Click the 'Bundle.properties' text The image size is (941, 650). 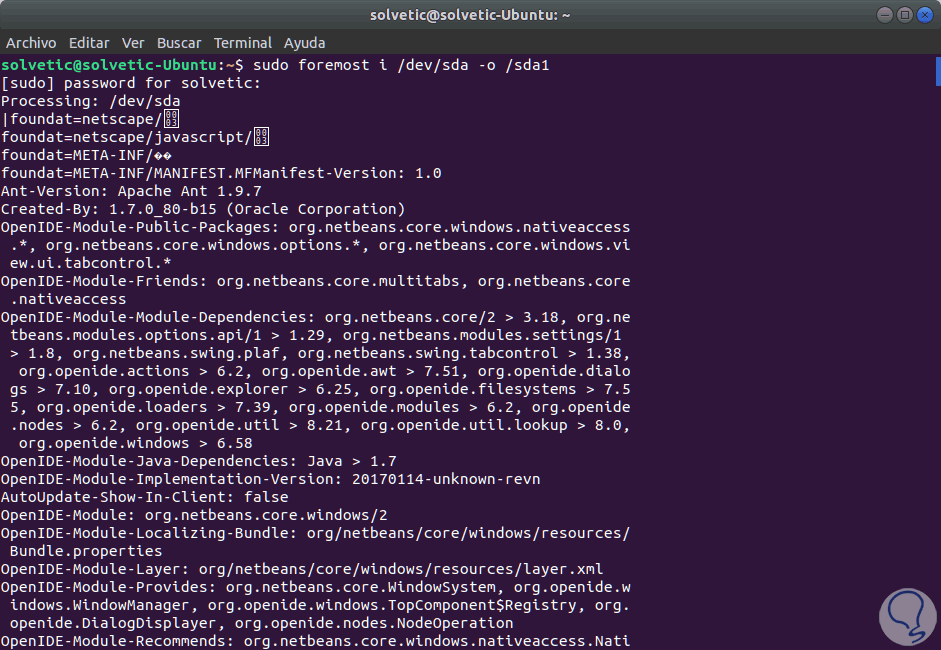click(86, 551)
